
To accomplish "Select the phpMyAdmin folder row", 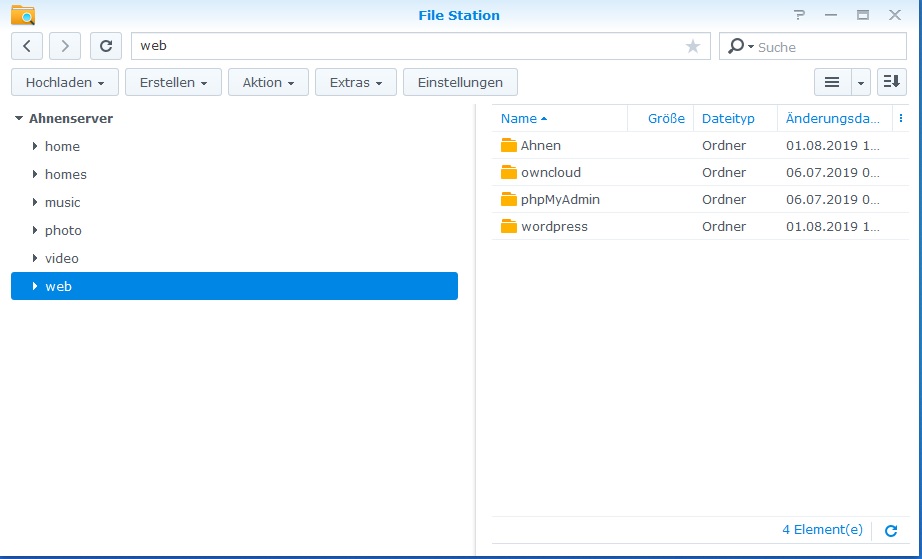I will (560, 199).
